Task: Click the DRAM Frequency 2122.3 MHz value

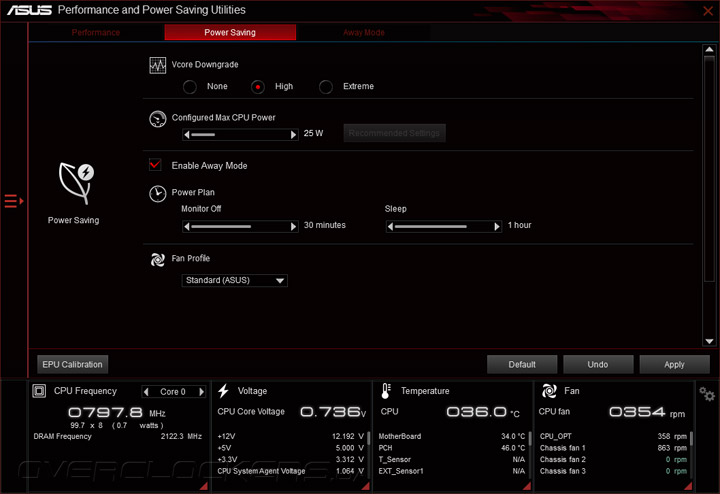Action: tap(181, 436)
